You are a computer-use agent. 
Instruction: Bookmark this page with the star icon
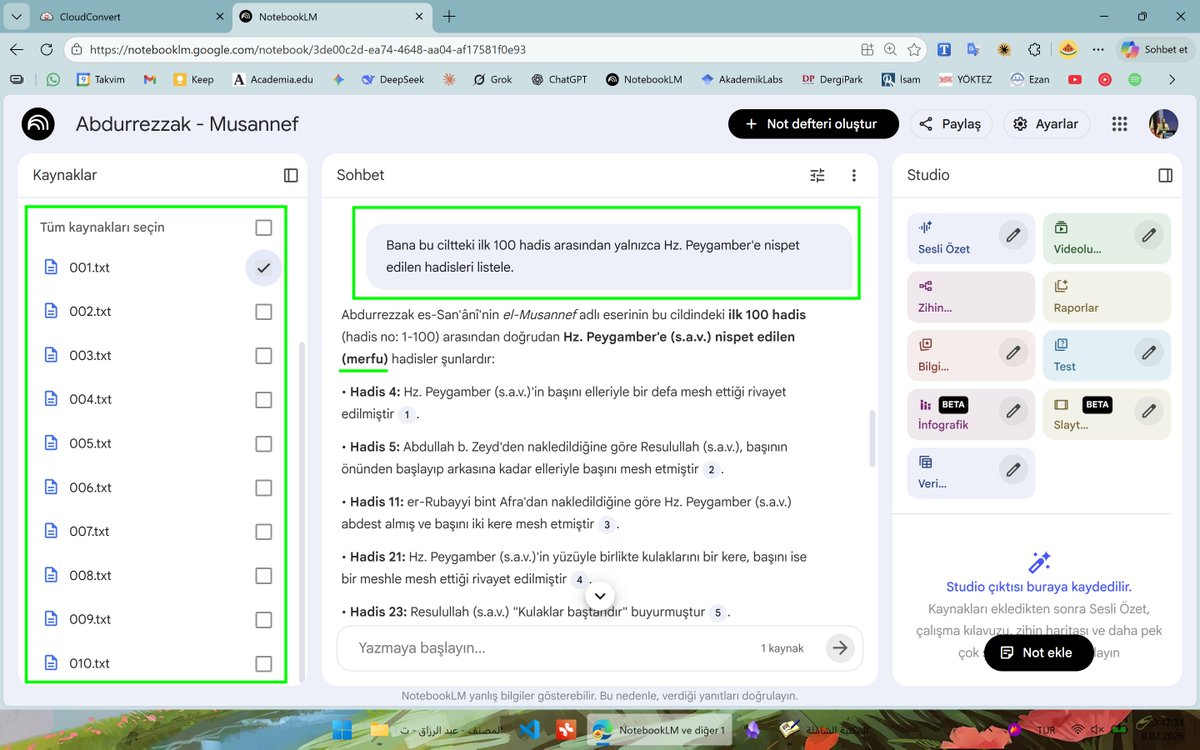pyautogui.click(x=914, y=49)
